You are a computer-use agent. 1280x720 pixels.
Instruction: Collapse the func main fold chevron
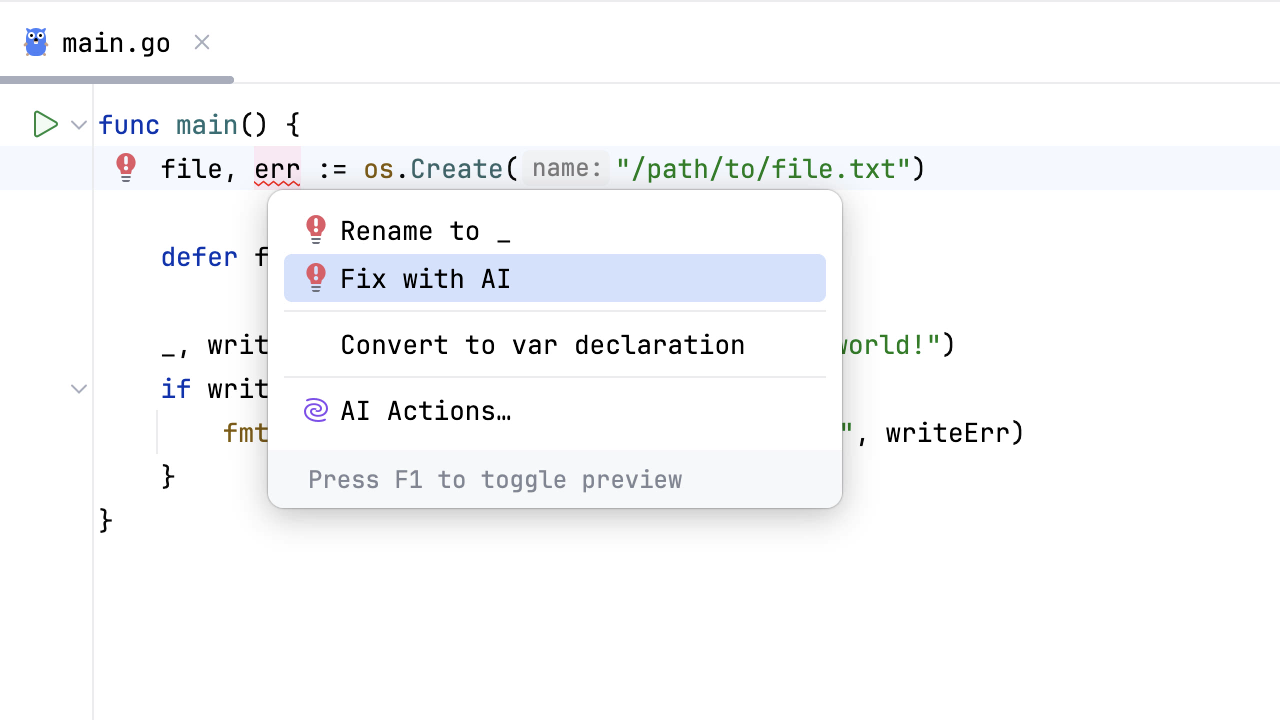click(79, 125)
